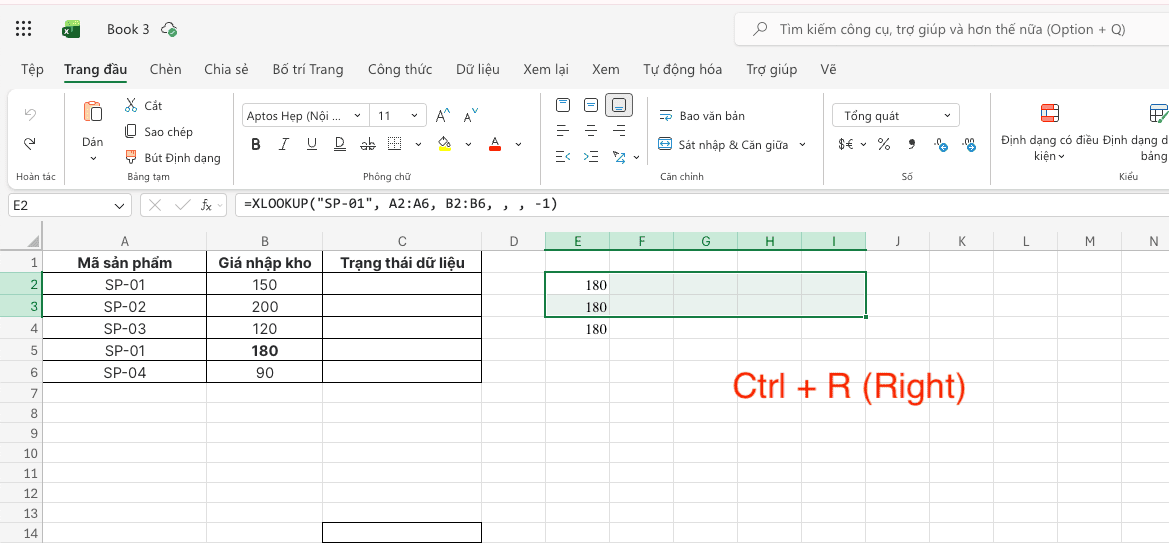
Task: Center text horizontally
Action: pyautogui.click(x=590, y=131)
